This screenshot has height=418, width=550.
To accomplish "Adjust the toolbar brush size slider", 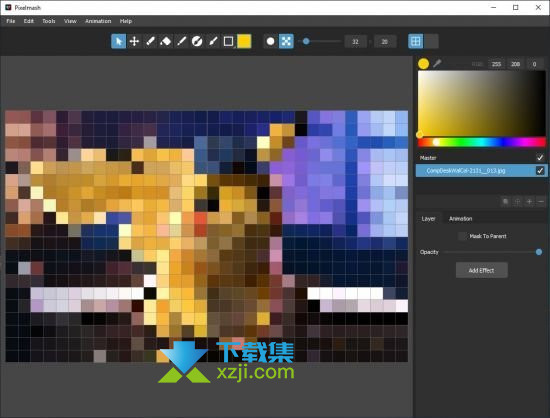I will (x=320, y=41).
